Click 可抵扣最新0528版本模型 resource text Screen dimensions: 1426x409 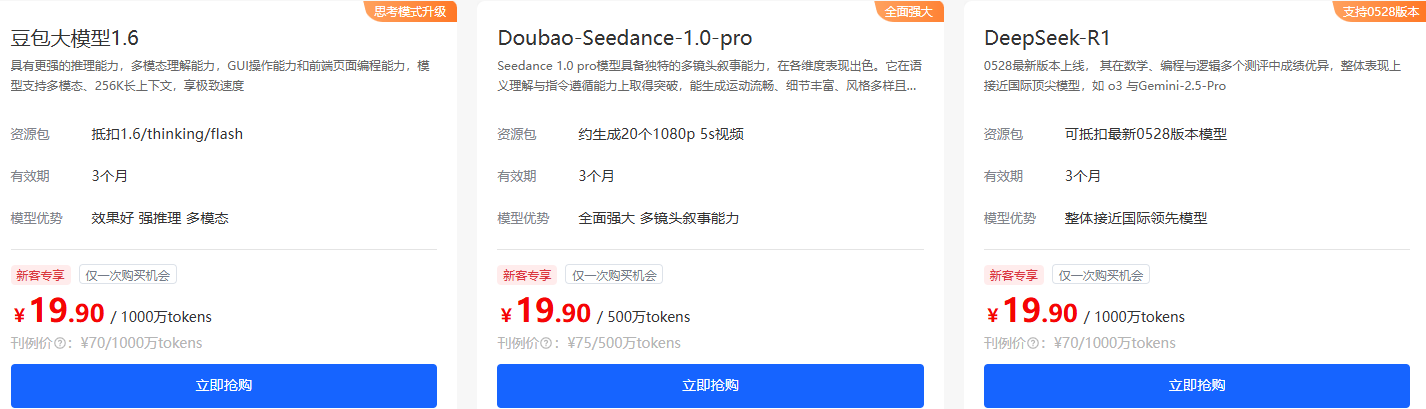[x=1145, y=134]
